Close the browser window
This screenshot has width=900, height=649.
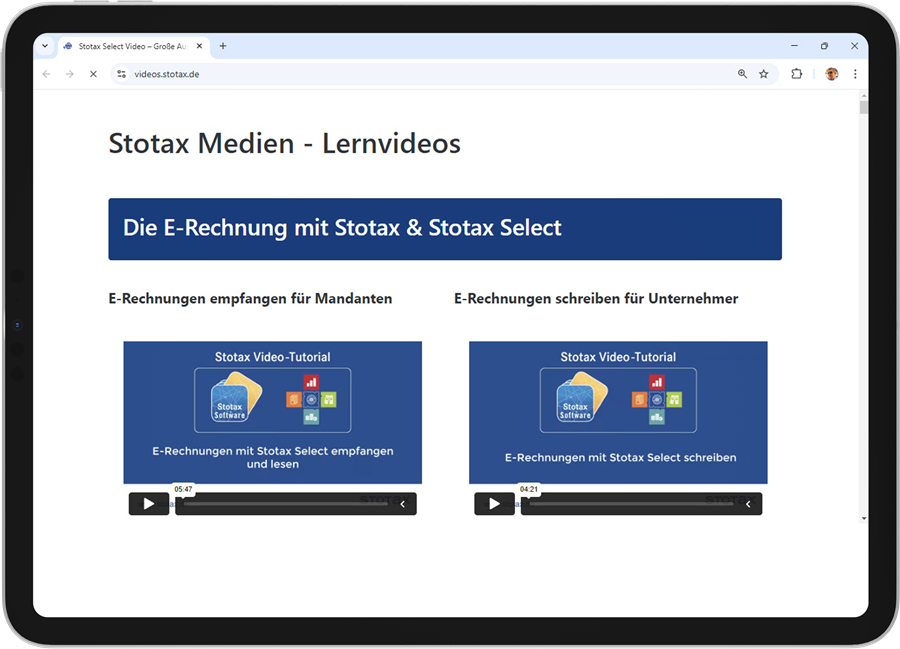854,46
